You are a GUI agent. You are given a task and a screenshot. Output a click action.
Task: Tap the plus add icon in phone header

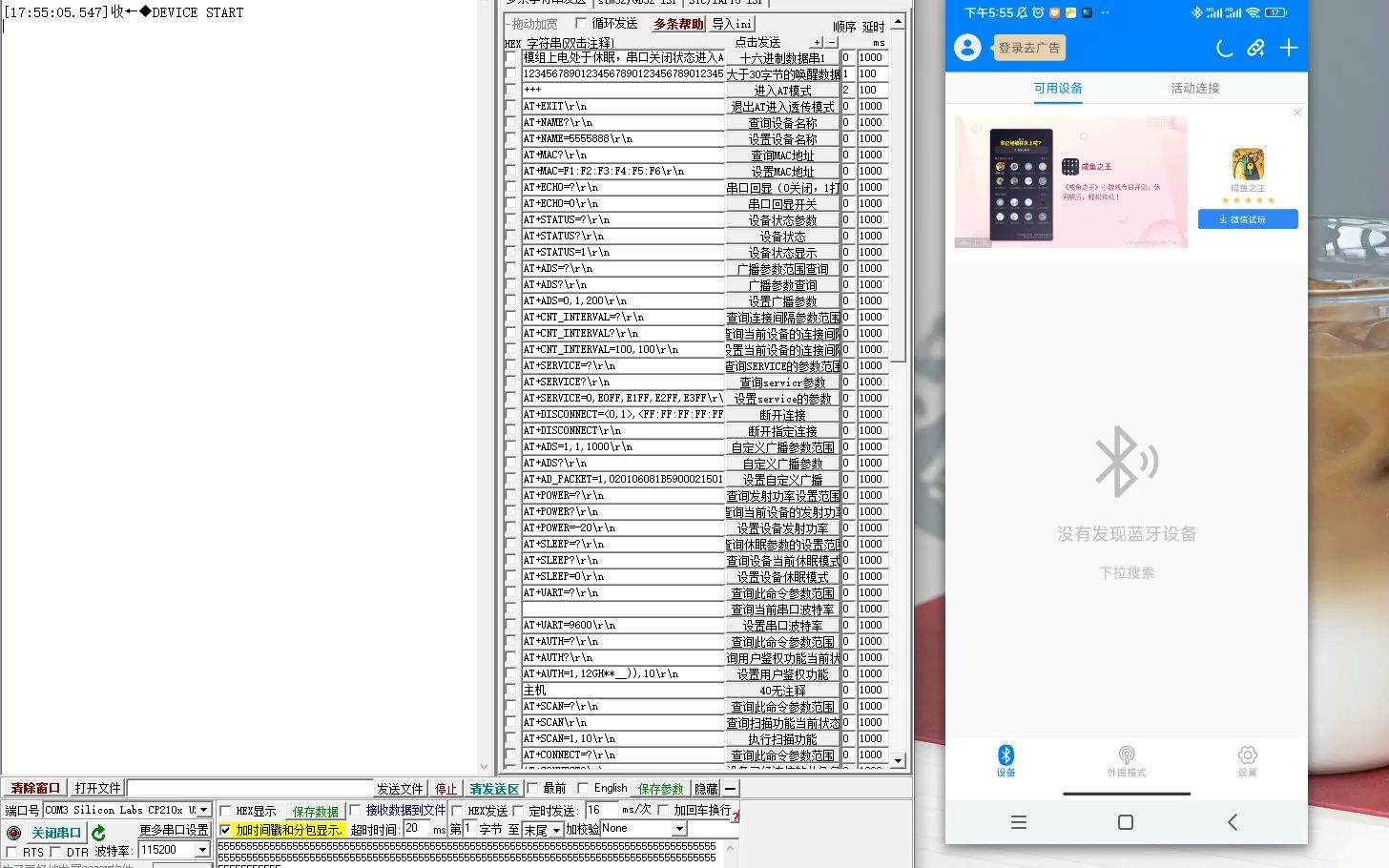[x=1289, y=48]
